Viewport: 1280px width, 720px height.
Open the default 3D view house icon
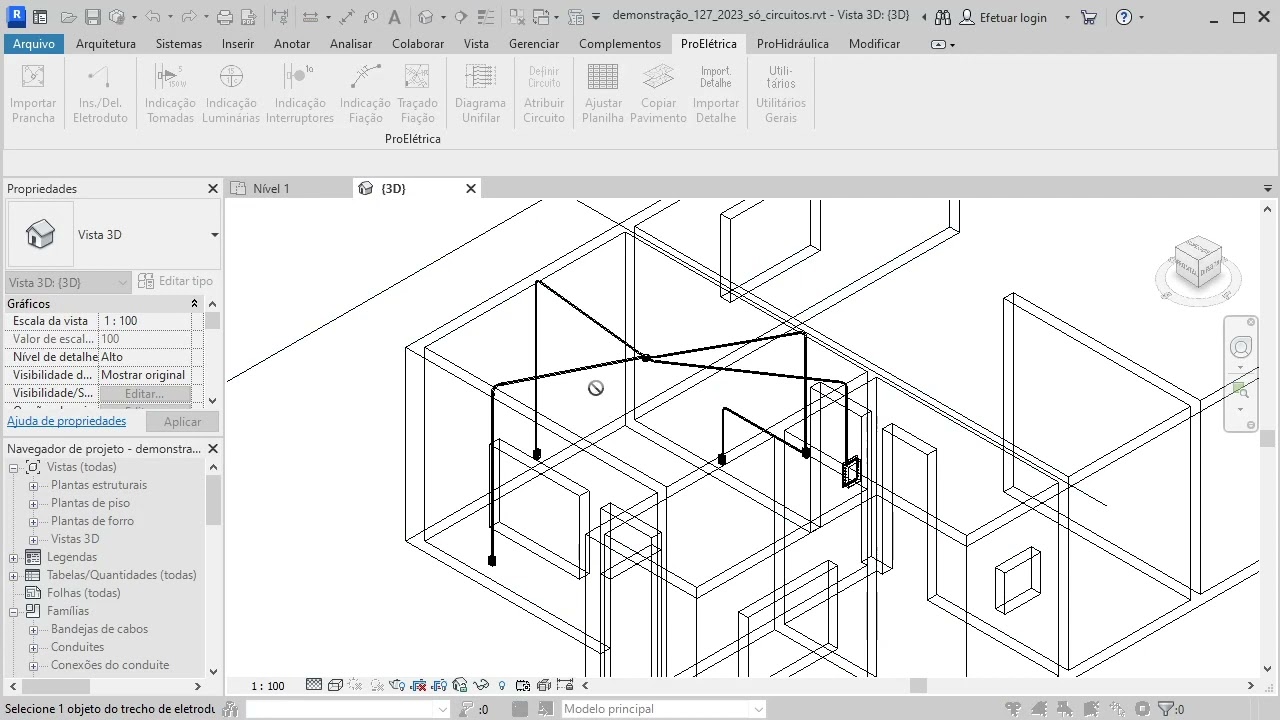pos(426,17)
